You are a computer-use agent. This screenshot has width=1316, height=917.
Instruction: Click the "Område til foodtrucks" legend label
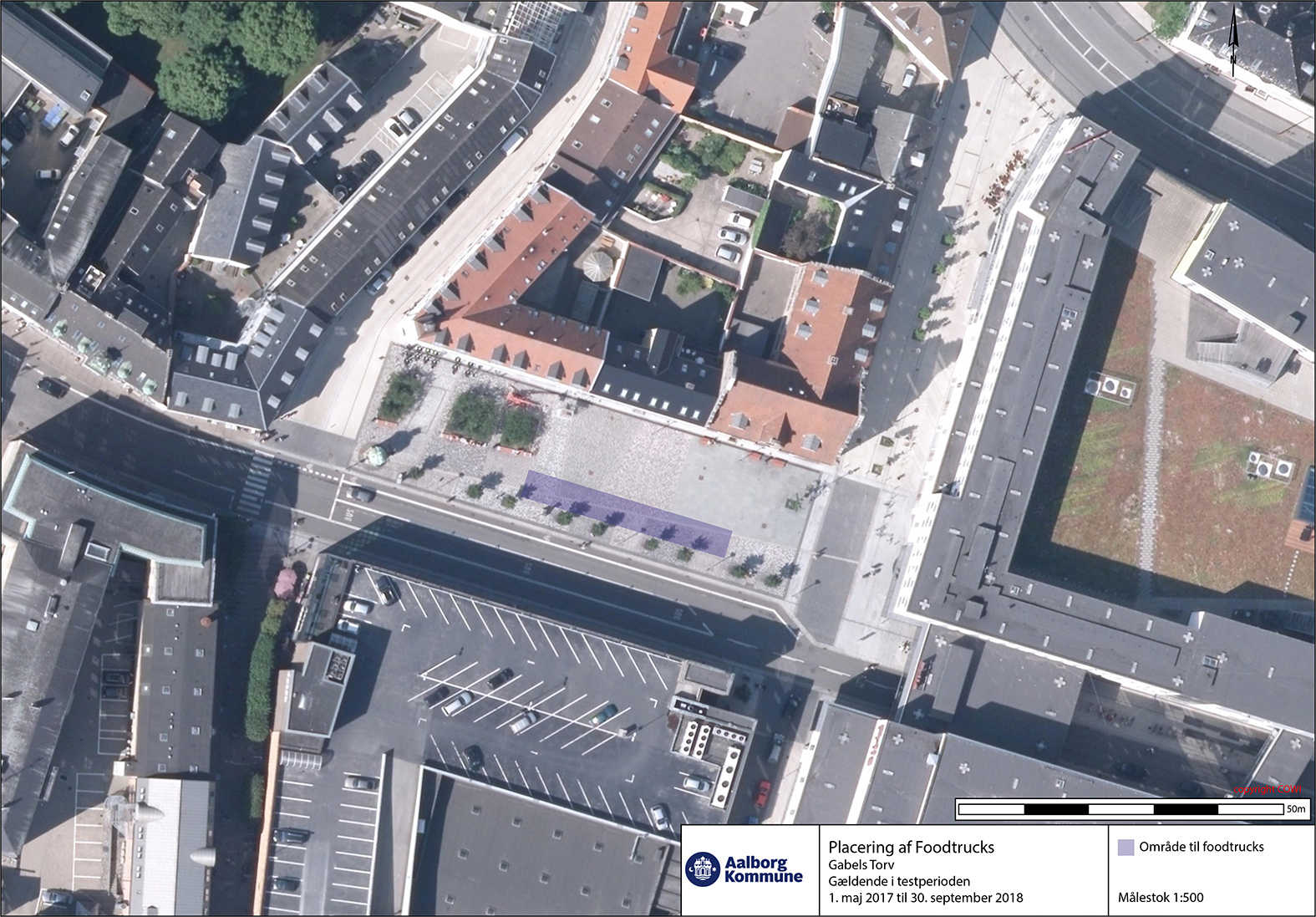point(1202,847)
